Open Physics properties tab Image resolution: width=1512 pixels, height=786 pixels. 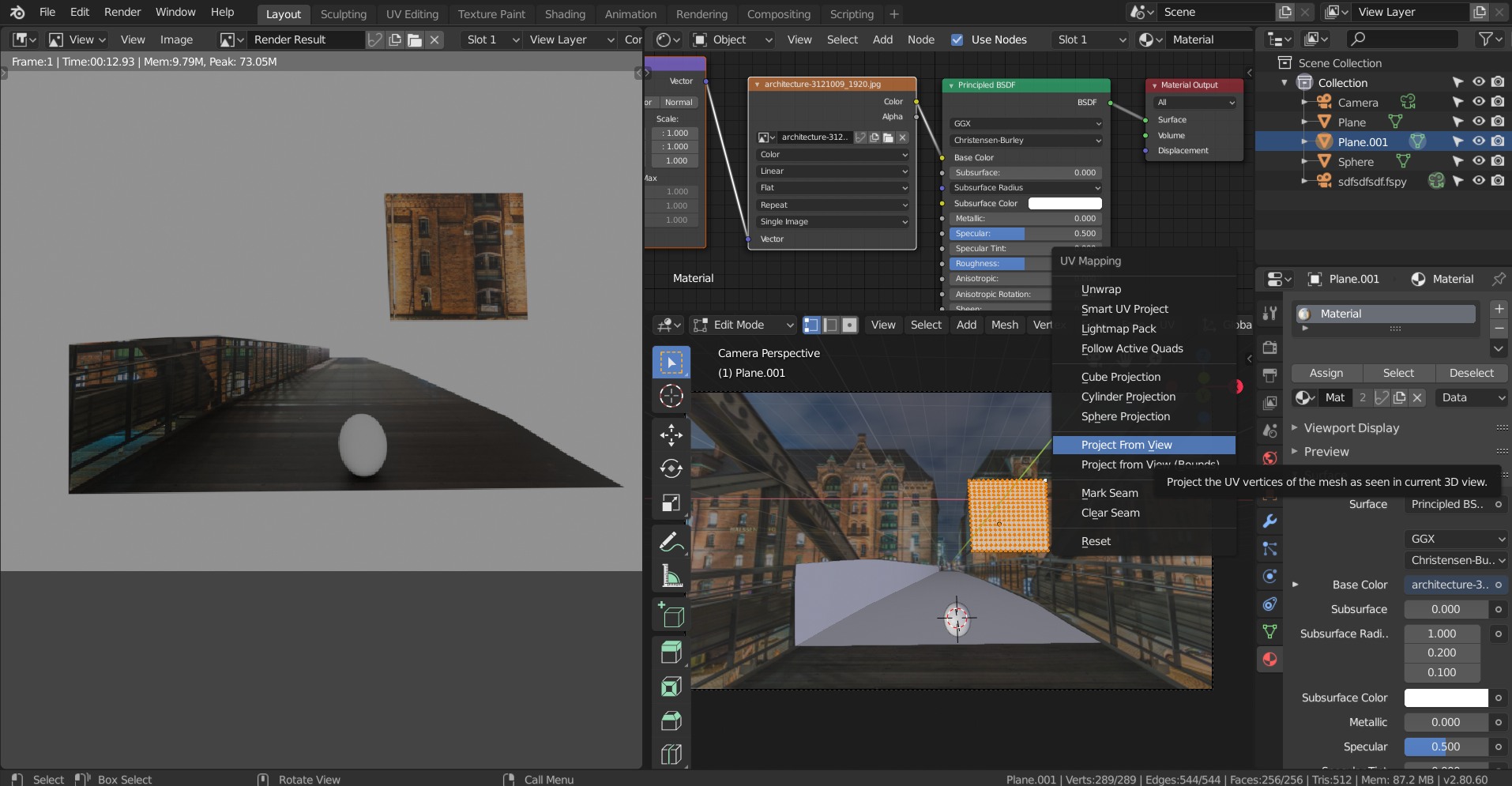[1269, 577]
